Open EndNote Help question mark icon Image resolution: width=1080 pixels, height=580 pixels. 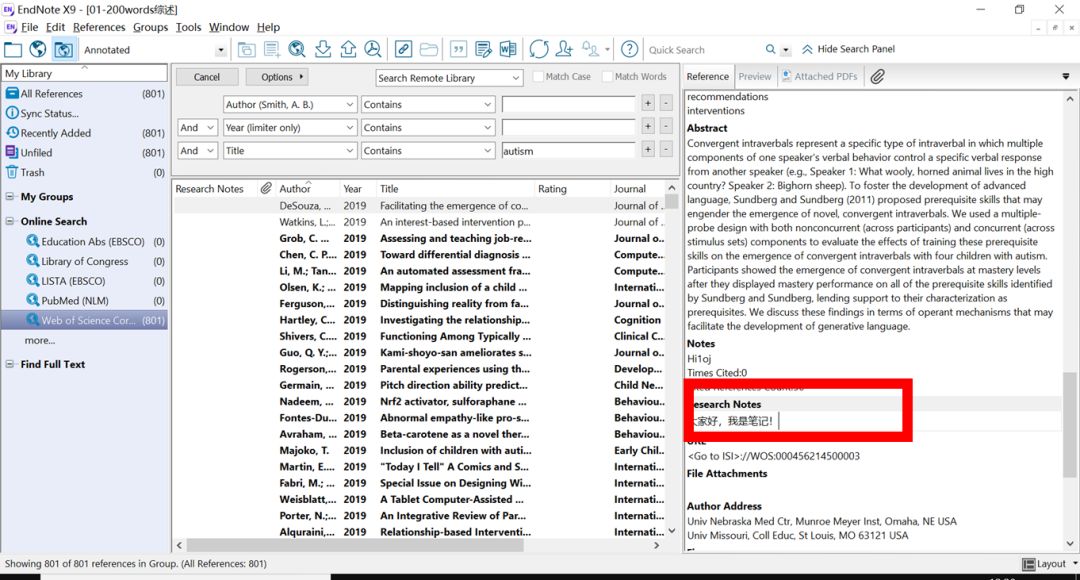point(630,50)
